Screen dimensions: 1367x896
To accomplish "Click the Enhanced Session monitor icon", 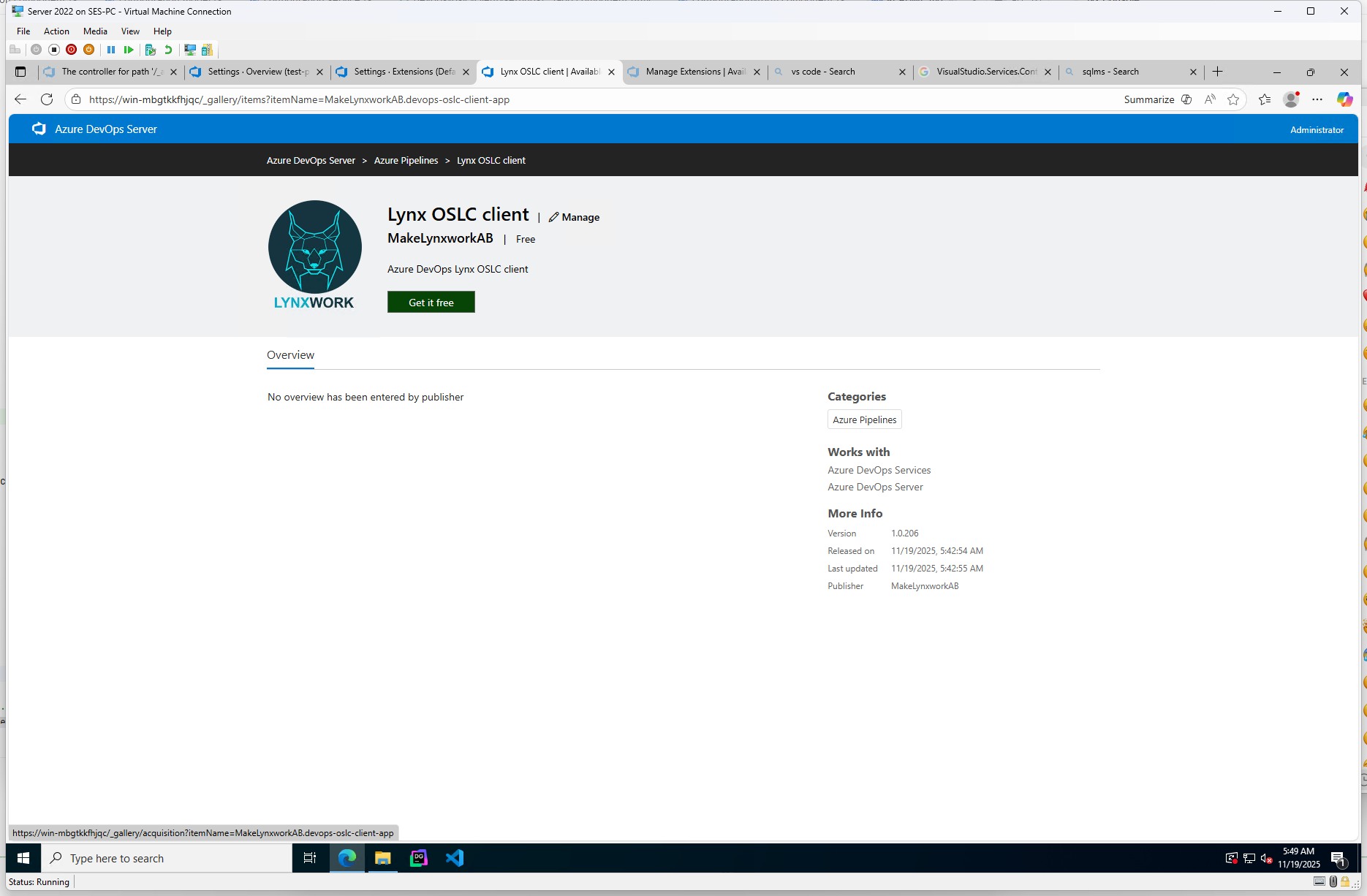I will (190, 50).
